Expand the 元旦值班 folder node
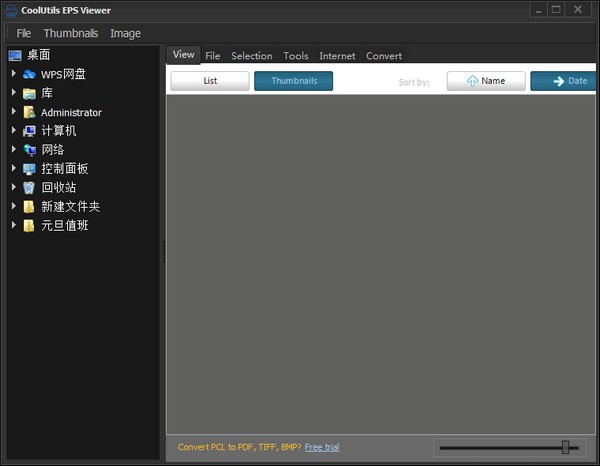The height and width of the screenshot is (466, 600). (x=14, y=225)
